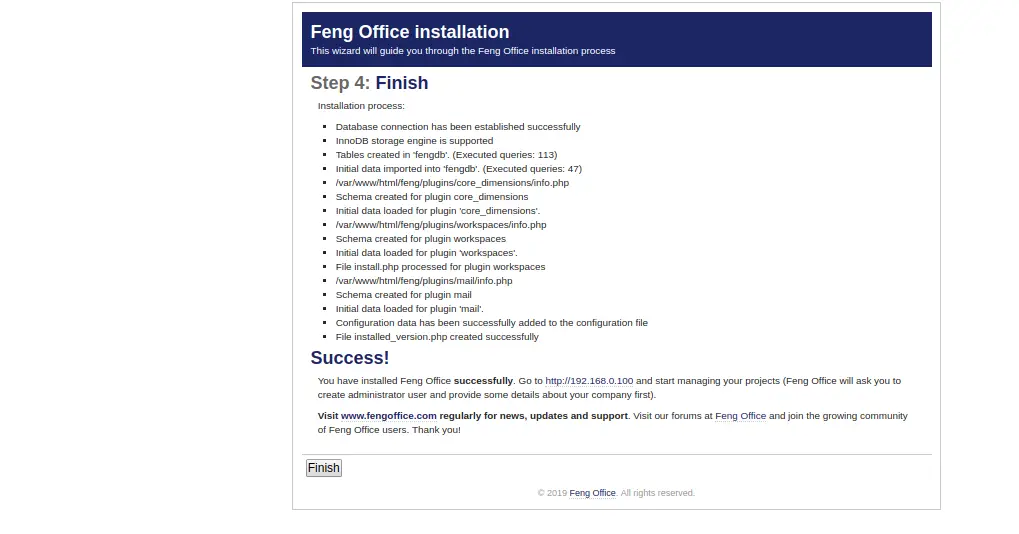The width and height of the screenshot is (1019, 534).
Task: Visit the www.fengoffice.com link
Action: (388, 416)
